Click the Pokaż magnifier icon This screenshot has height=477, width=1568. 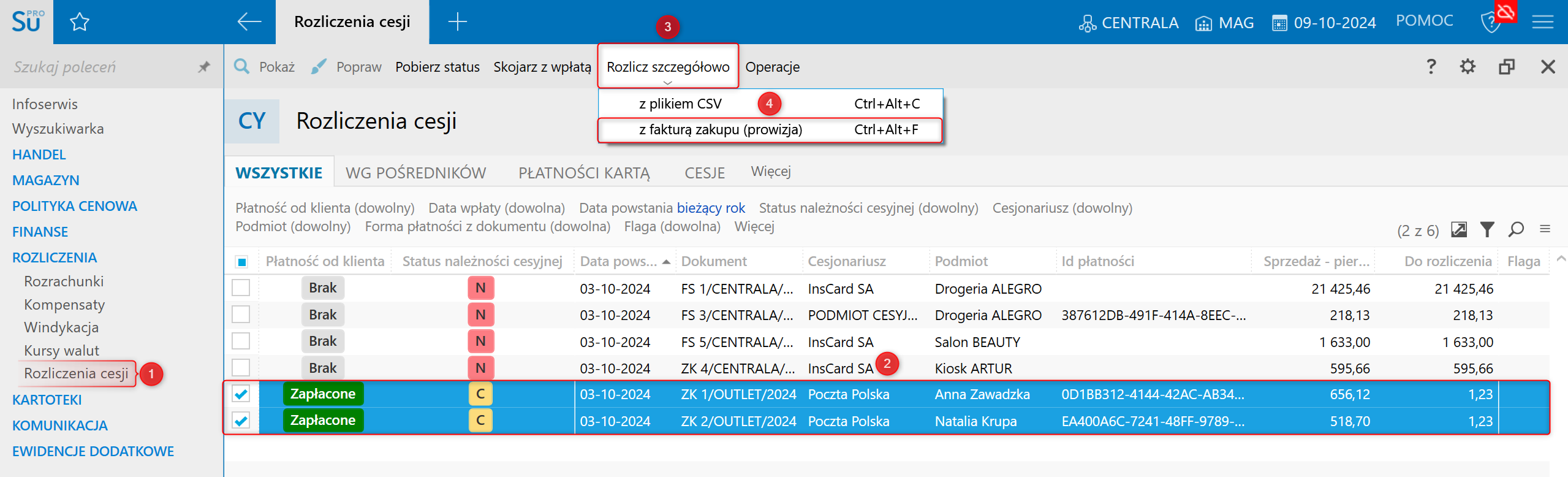[x=242, y=66]
